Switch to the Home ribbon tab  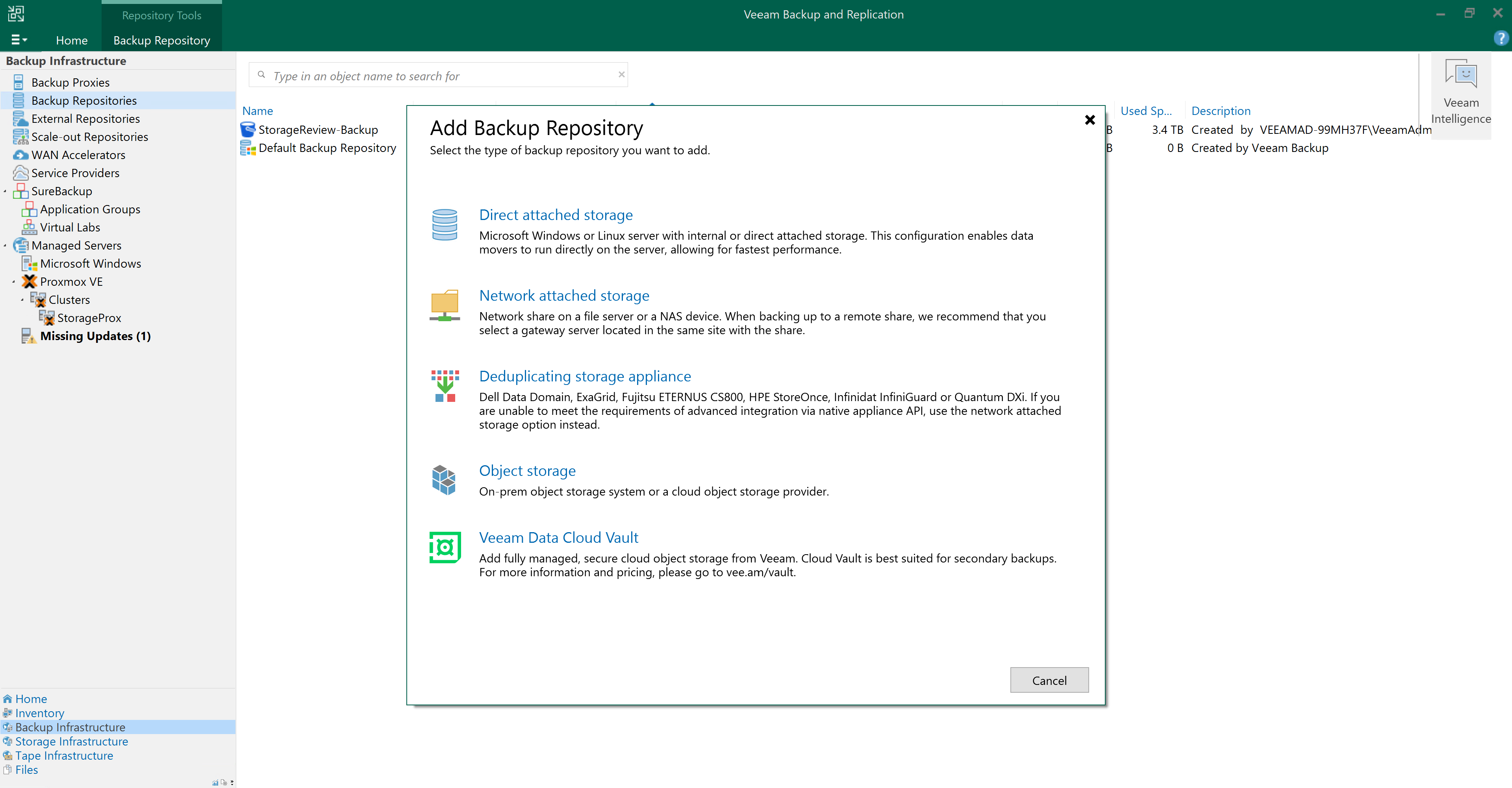pyautogui.click(x=72, y=40)
